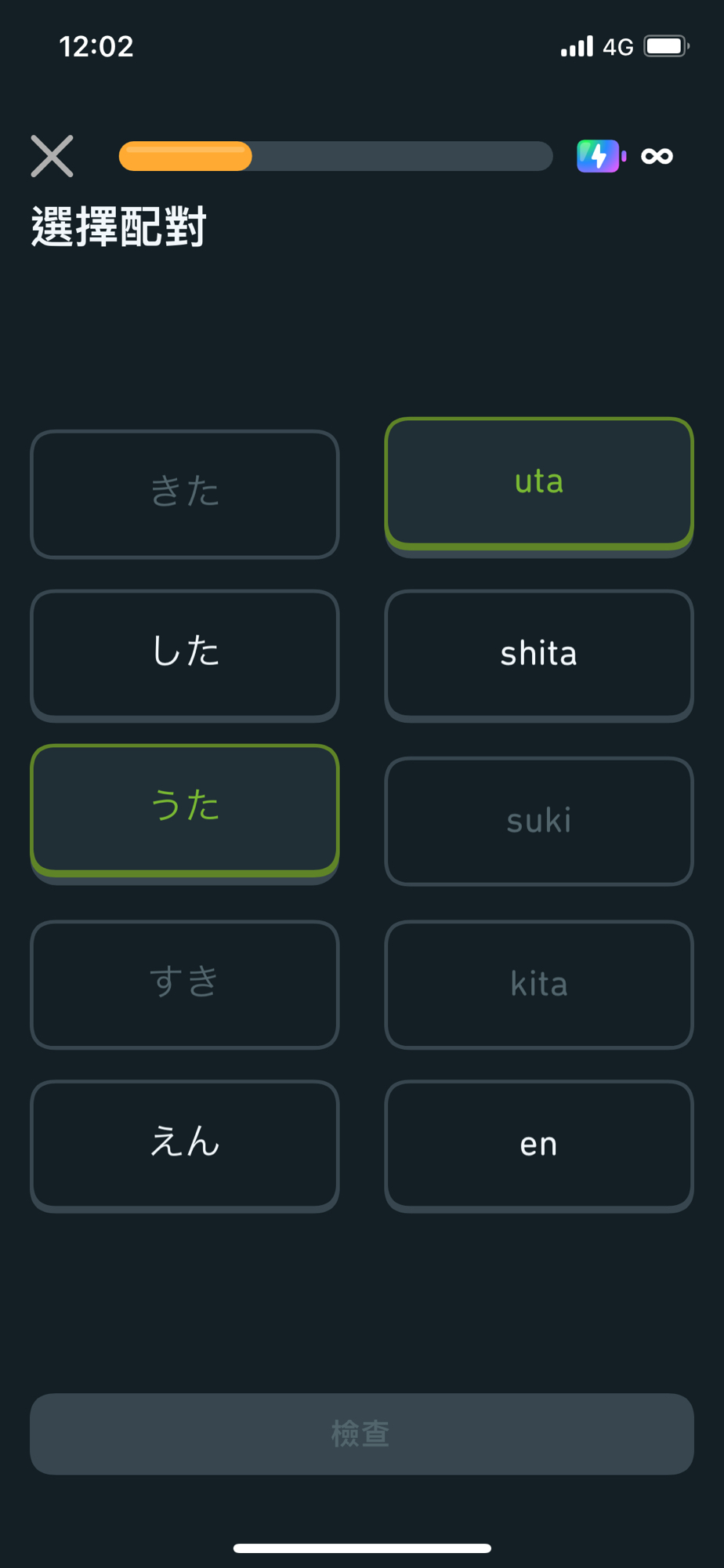Deselect the uta card

point(539,482)
